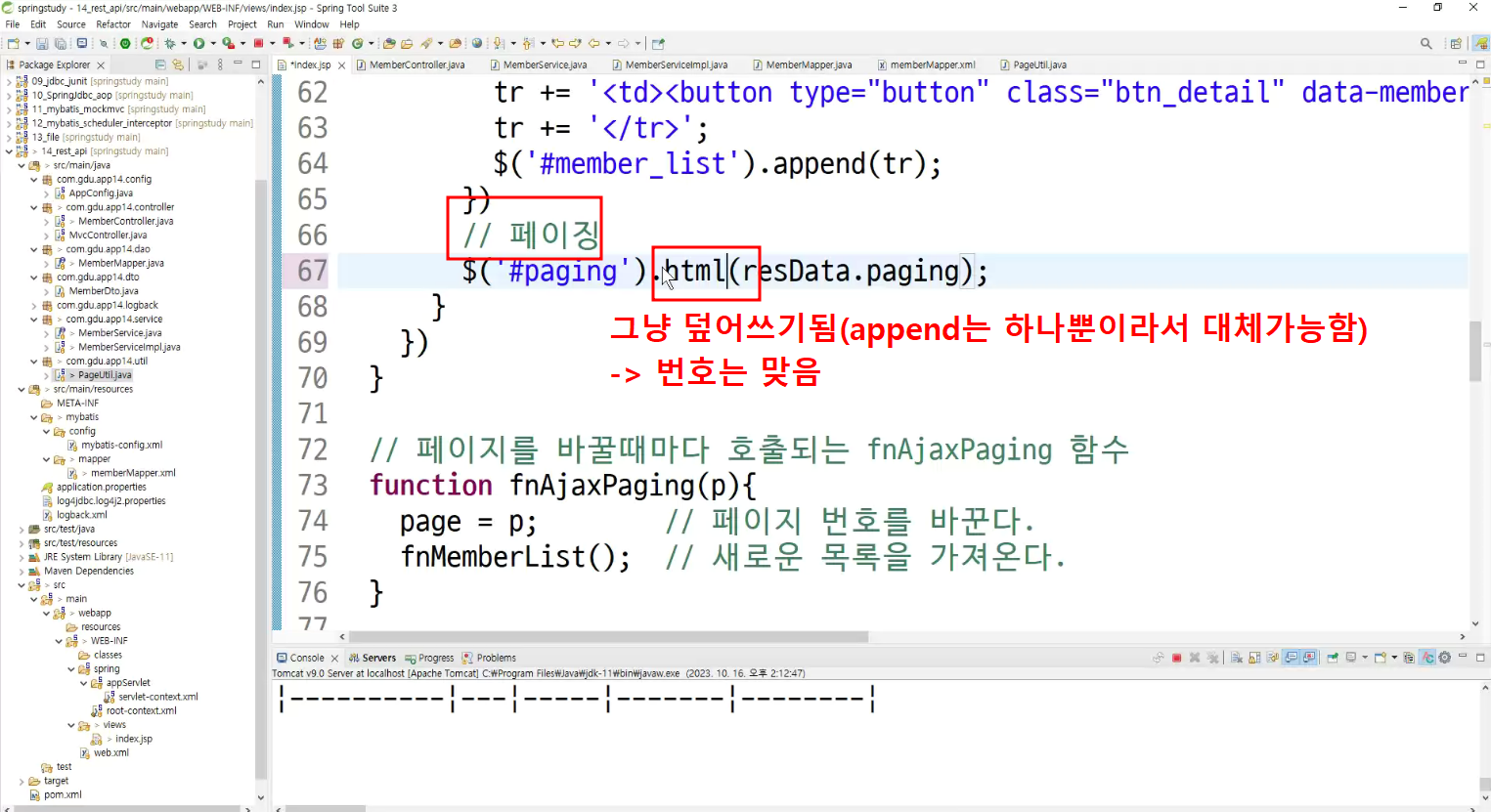Go back to previous edit location arrow

(x=557, y=43)
